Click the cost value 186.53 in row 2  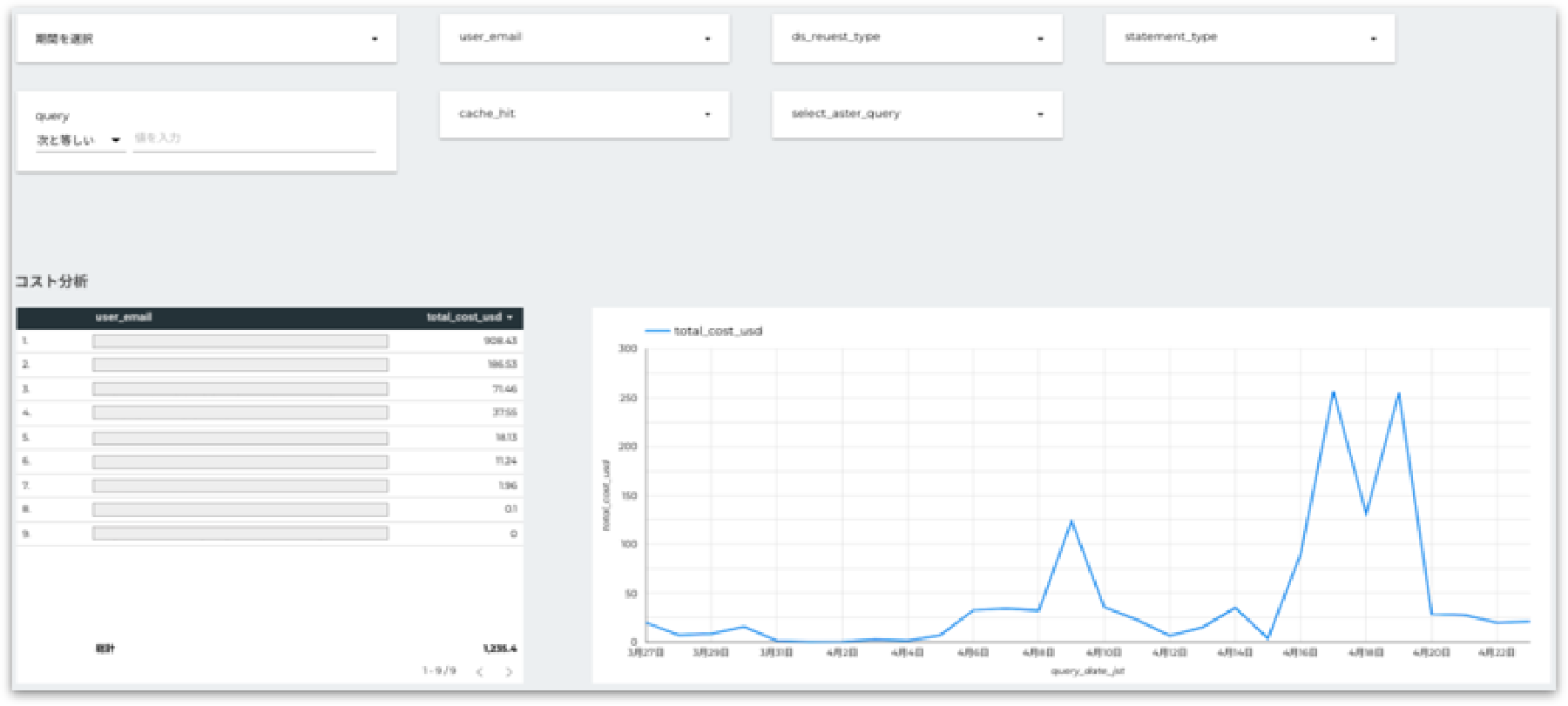(x=502, y=365)
